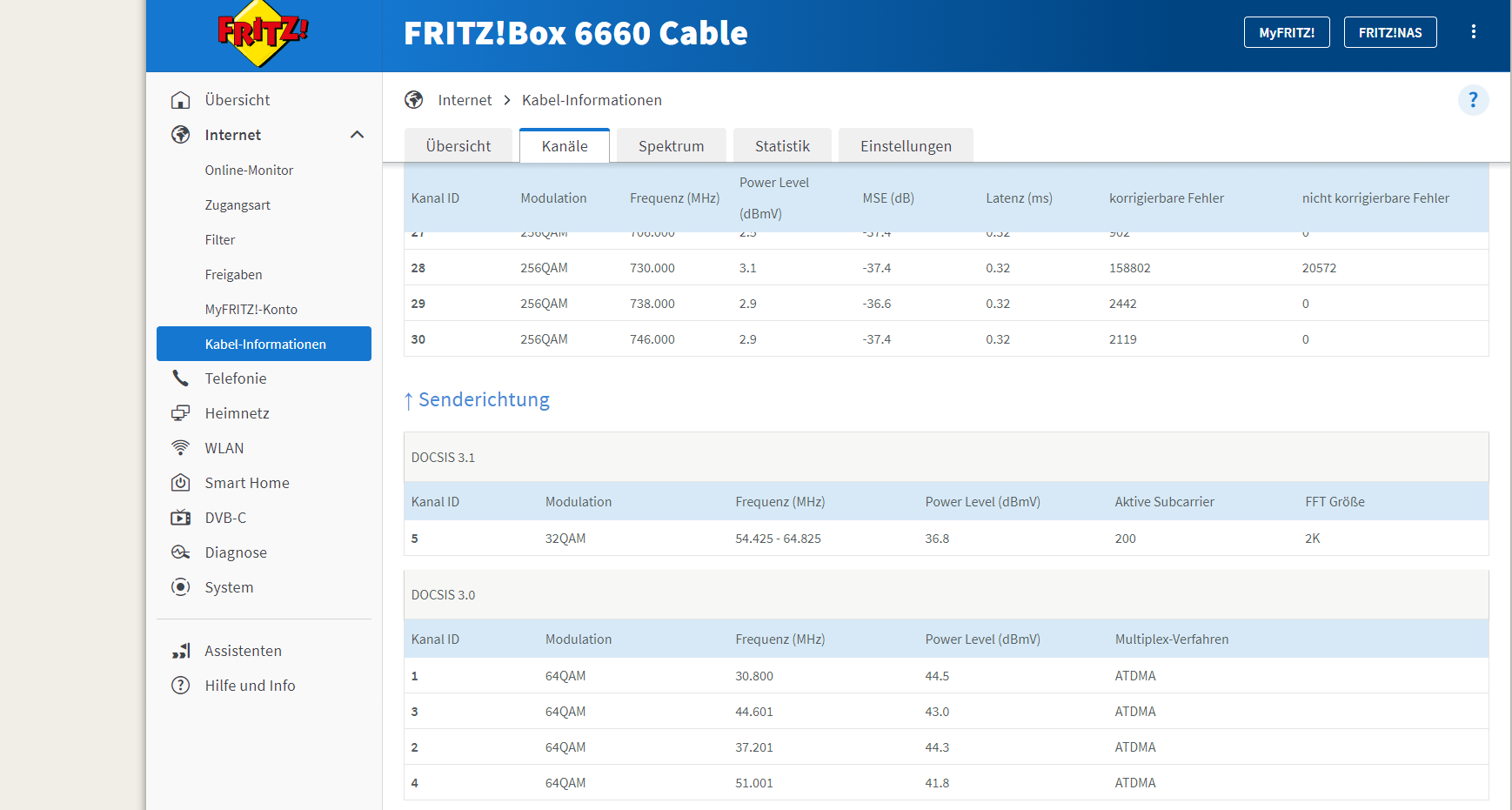Open MyFRITZ! button
Image resolution: width=1512 pixels, height=810 pixels.
(1287, 32)
